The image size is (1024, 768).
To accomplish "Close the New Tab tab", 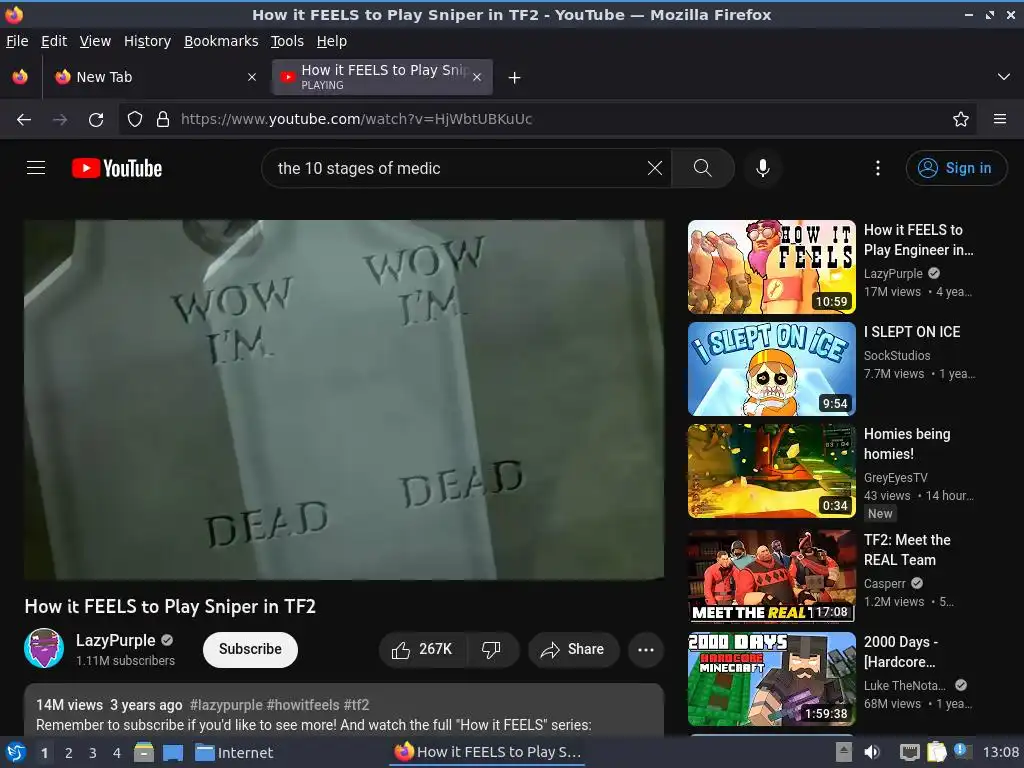I will 252,77.
